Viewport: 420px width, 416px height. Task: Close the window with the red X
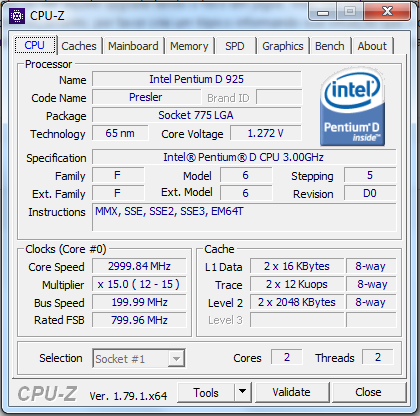pyautogui.click(x=387, y=12)
